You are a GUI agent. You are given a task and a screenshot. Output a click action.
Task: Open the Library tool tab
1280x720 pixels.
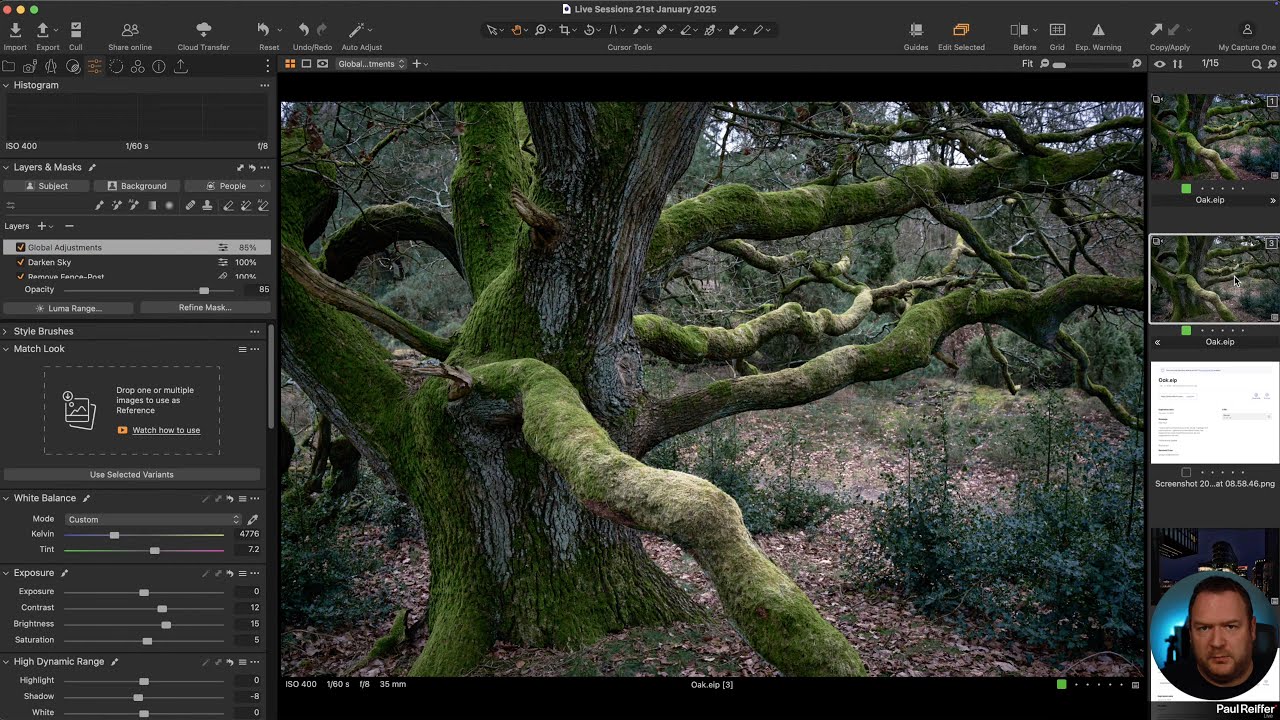click(9, 66)
